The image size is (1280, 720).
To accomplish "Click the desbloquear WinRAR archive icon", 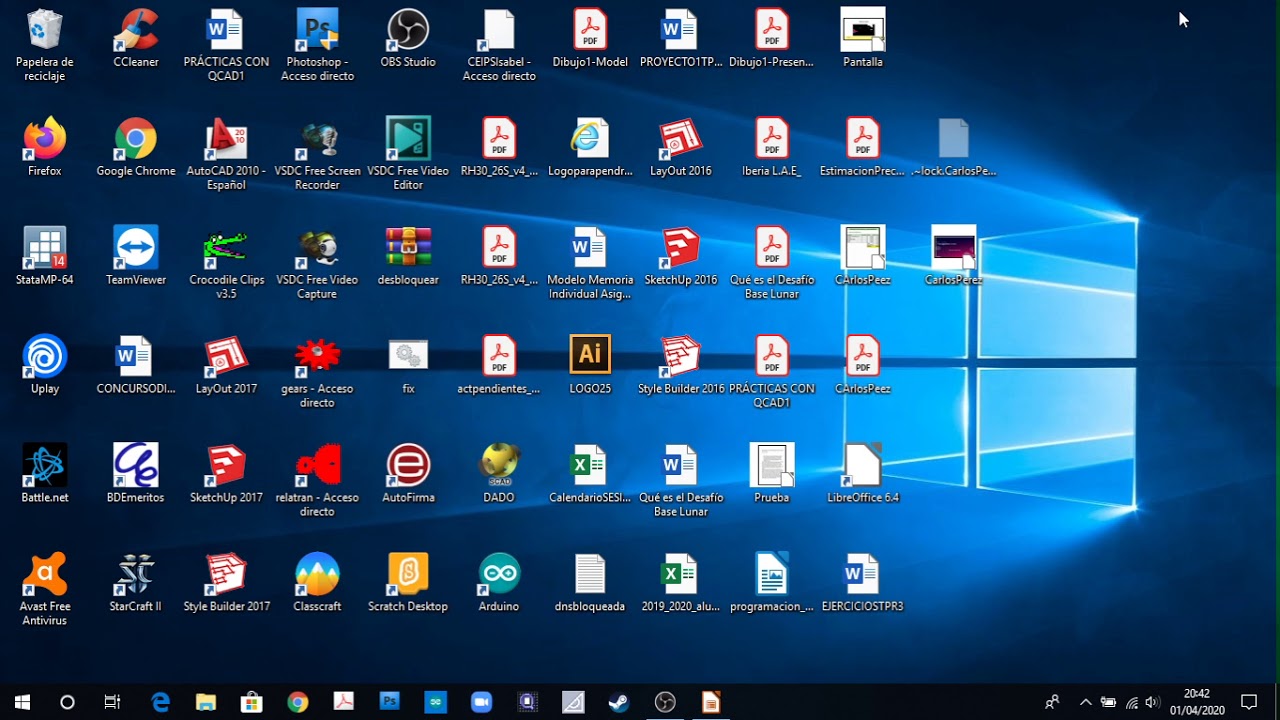I will tap(408, 248).
